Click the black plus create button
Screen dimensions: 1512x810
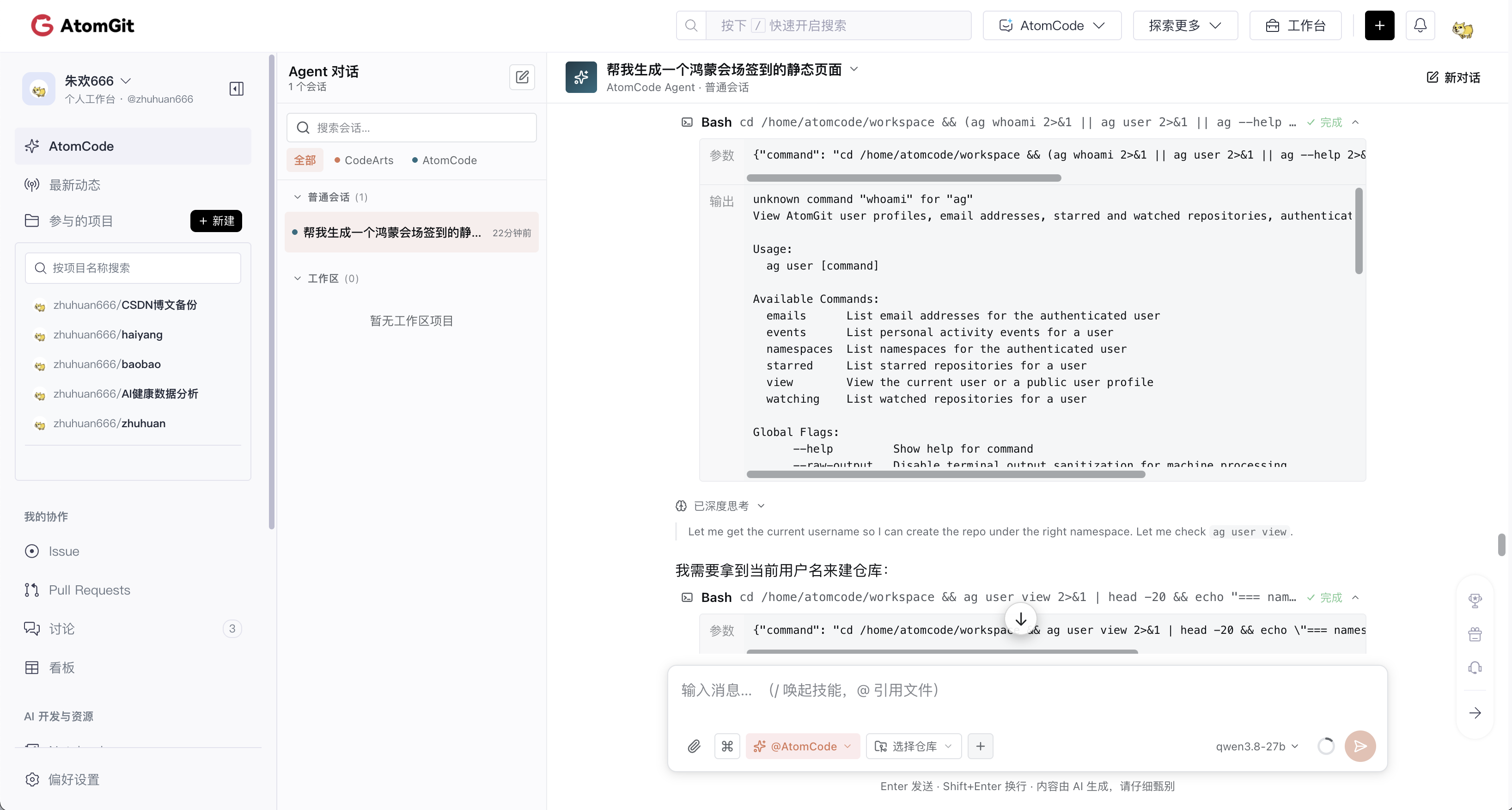[1379, 26]
